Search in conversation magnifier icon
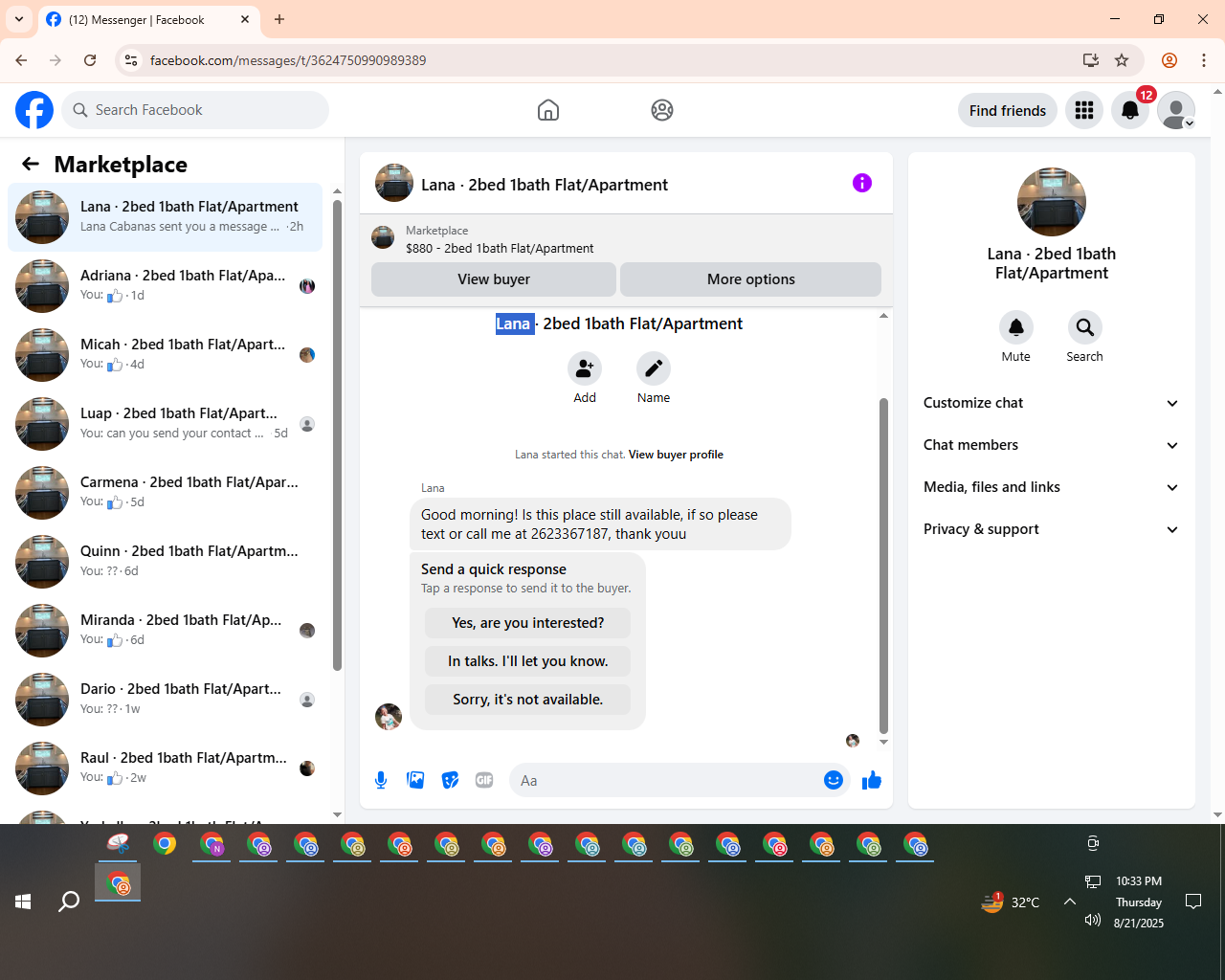 [x=1085, y=327]
